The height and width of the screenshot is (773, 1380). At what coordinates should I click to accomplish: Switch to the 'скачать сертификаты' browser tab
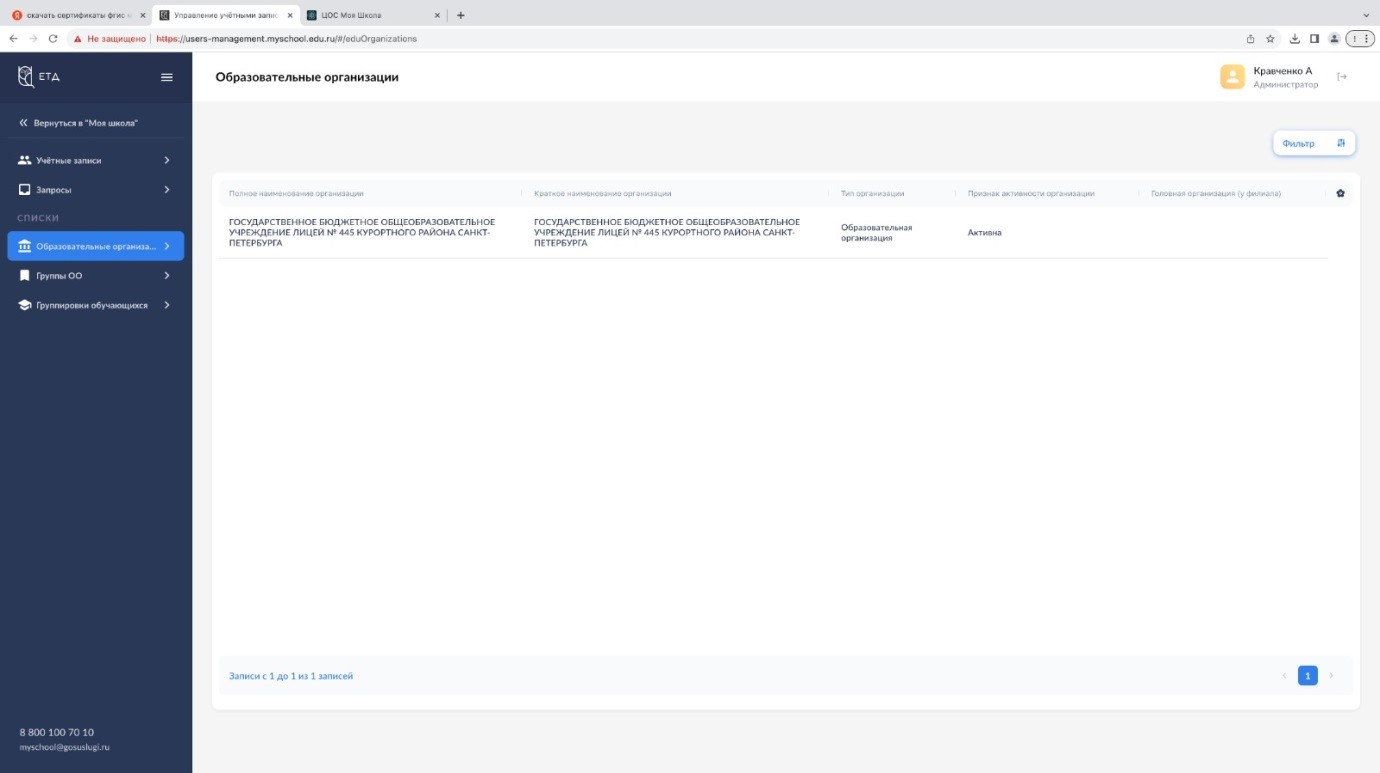pyautogui.click(x=78, y=15)
